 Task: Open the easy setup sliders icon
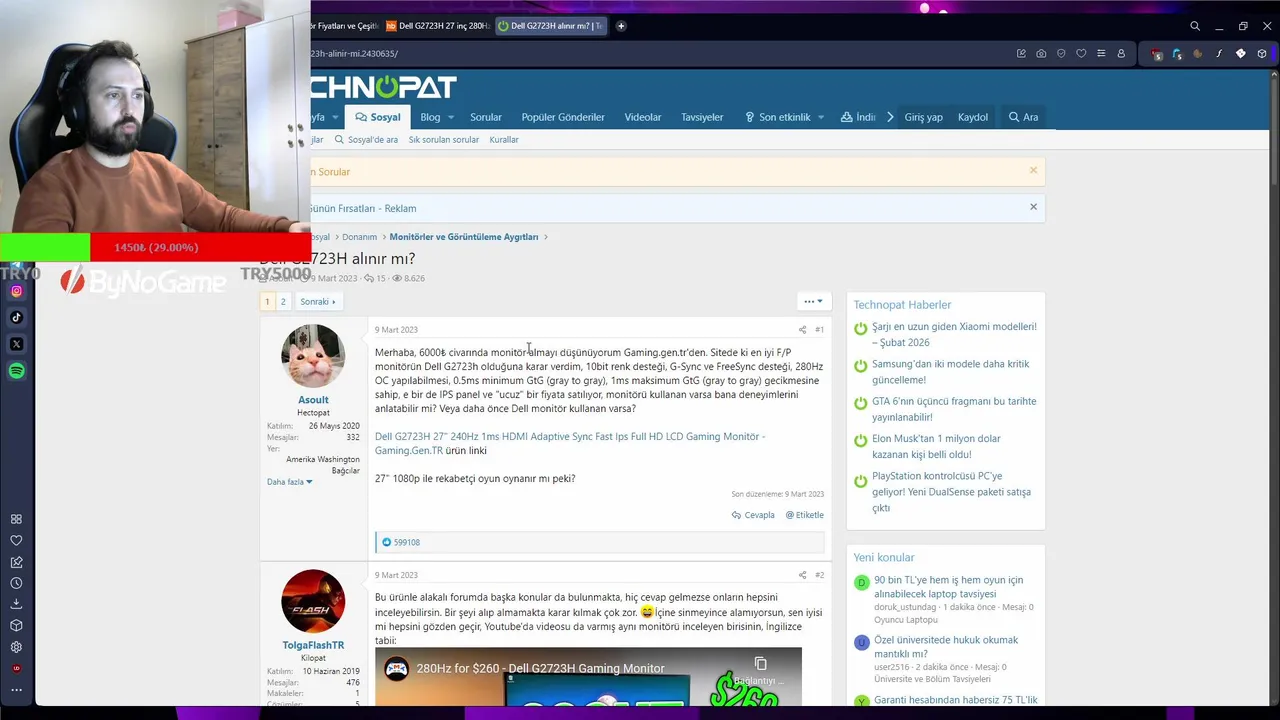pyautogui.click(x=1101, y=54)
